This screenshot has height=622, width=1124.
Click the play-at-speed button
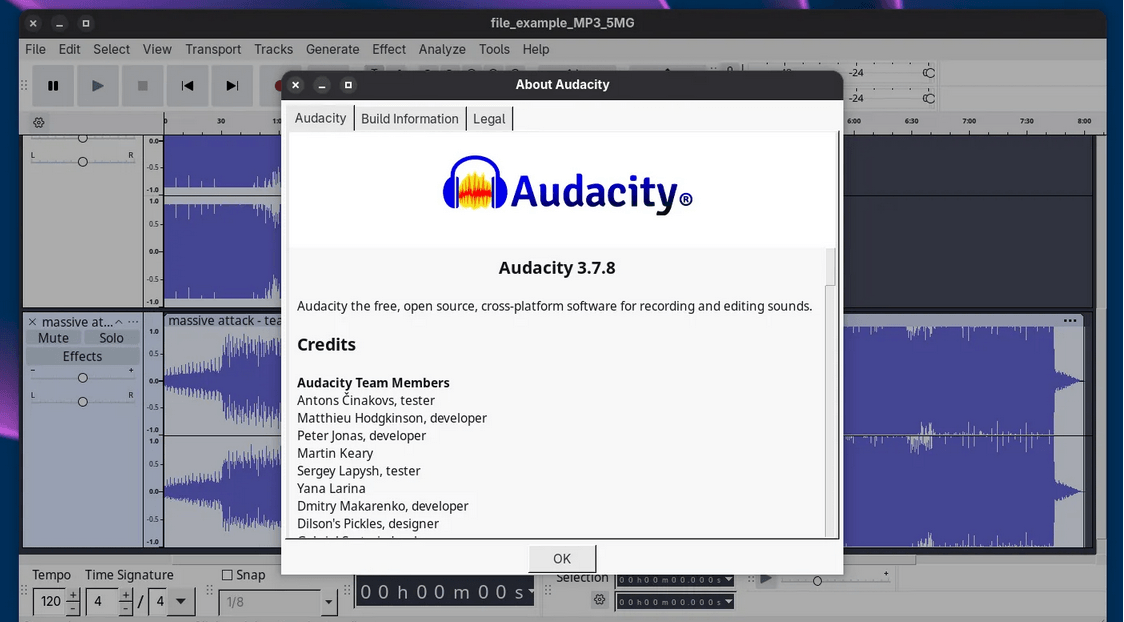[766, 579]
